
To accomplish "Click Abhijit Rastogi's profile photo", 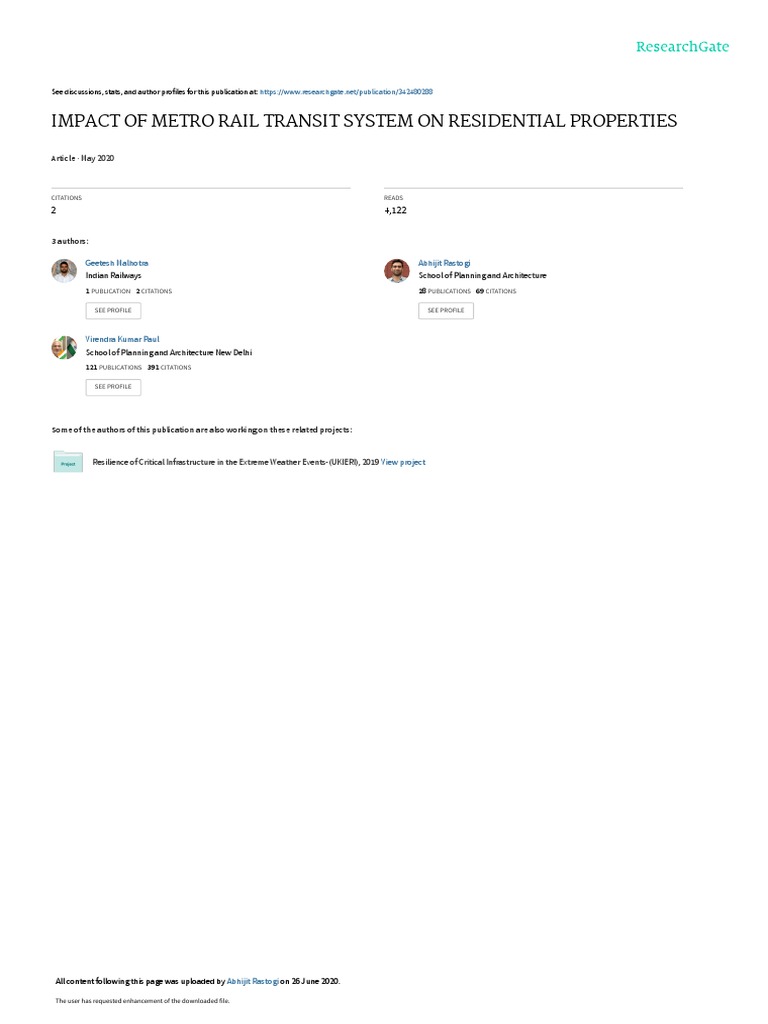I will click(x=396, y=270).
